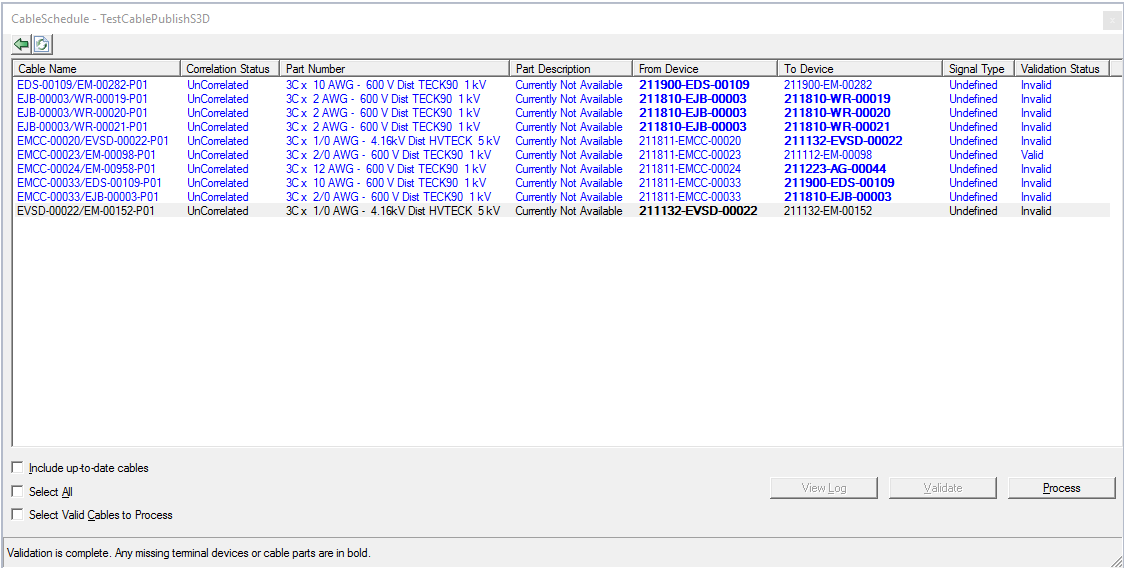Select cable row EDS-00109/EM-00282-P01

[82, 85]
